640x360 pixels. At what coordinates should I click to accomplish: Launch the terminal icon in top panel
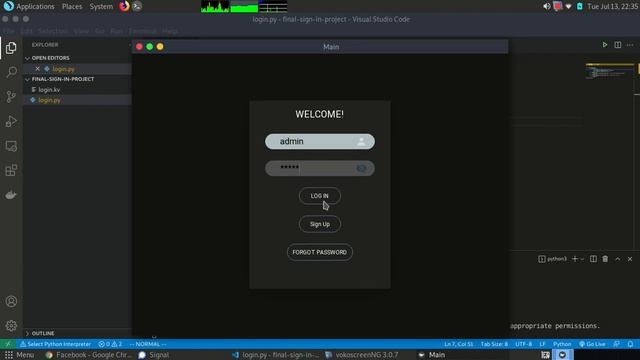(137, 6)
